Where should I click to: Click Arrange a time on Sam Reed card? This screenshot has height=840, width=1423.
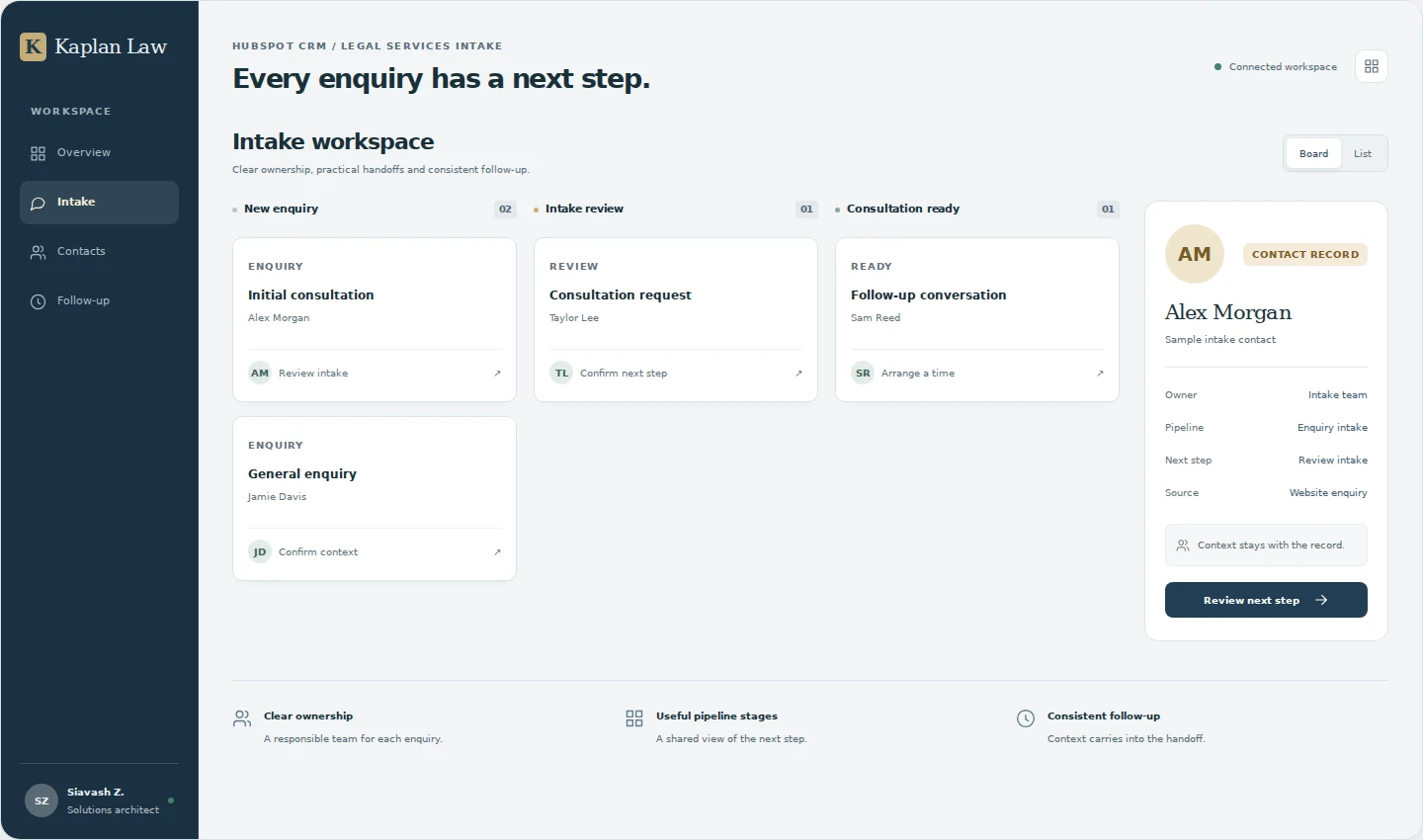click(918, 374)
